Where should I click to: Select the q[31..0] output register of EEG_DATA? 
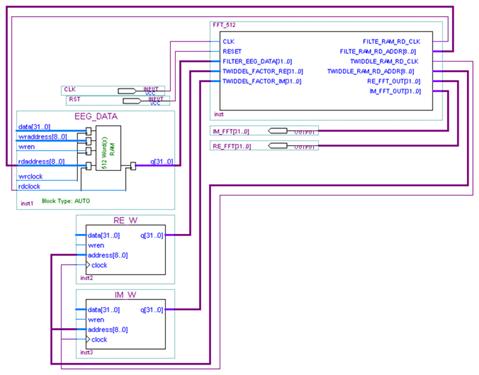[x=133, y=166]
